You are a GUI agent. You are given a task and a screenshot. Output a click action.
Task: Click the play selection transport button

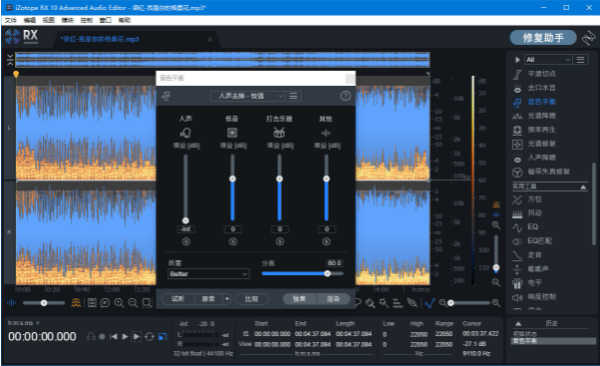(136, 337)
